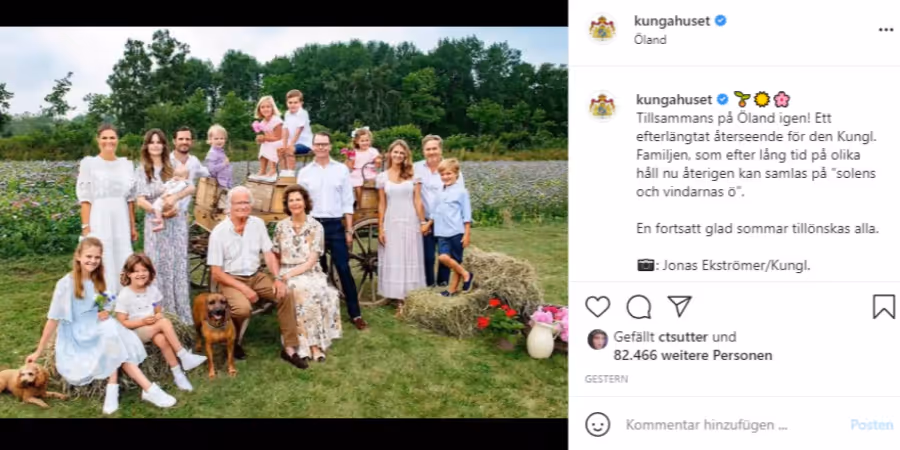View the 82.466 weitere Personen likes list
This screenshot has height=450, width=900.
[693, 355]
